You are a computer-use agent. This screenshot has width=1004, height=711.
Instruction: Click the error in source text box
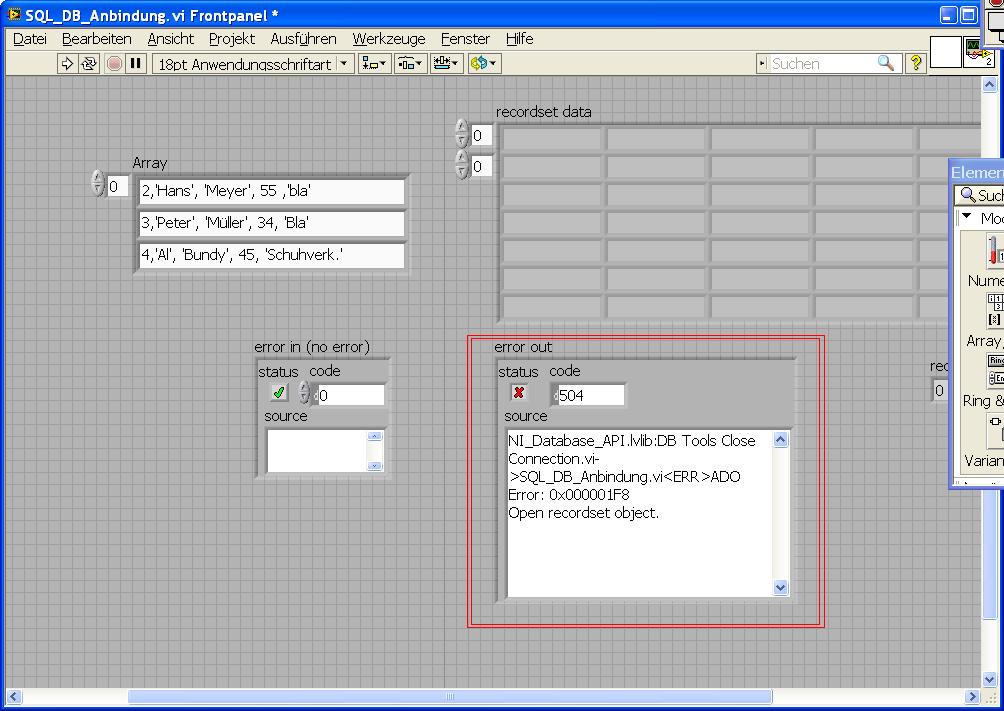coord(318,450)
